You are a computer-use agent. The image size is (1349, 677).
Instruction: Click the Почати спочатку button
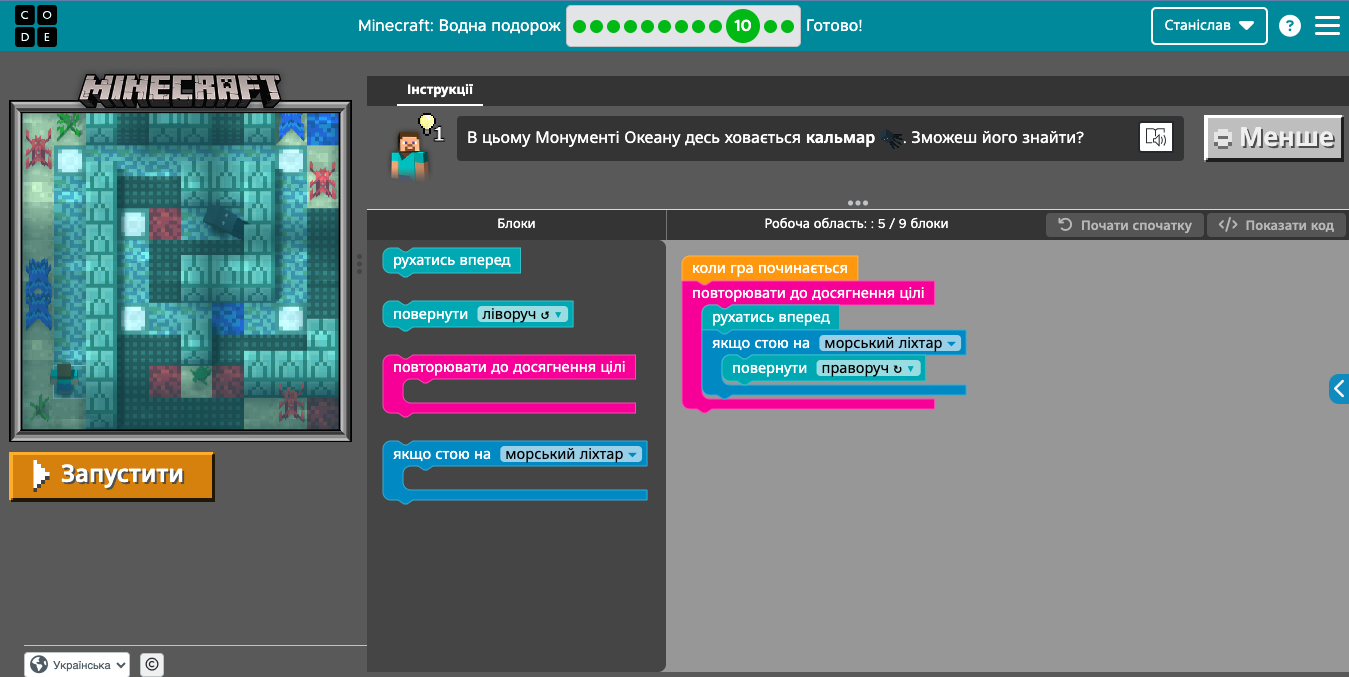[x=1125, y=225]
